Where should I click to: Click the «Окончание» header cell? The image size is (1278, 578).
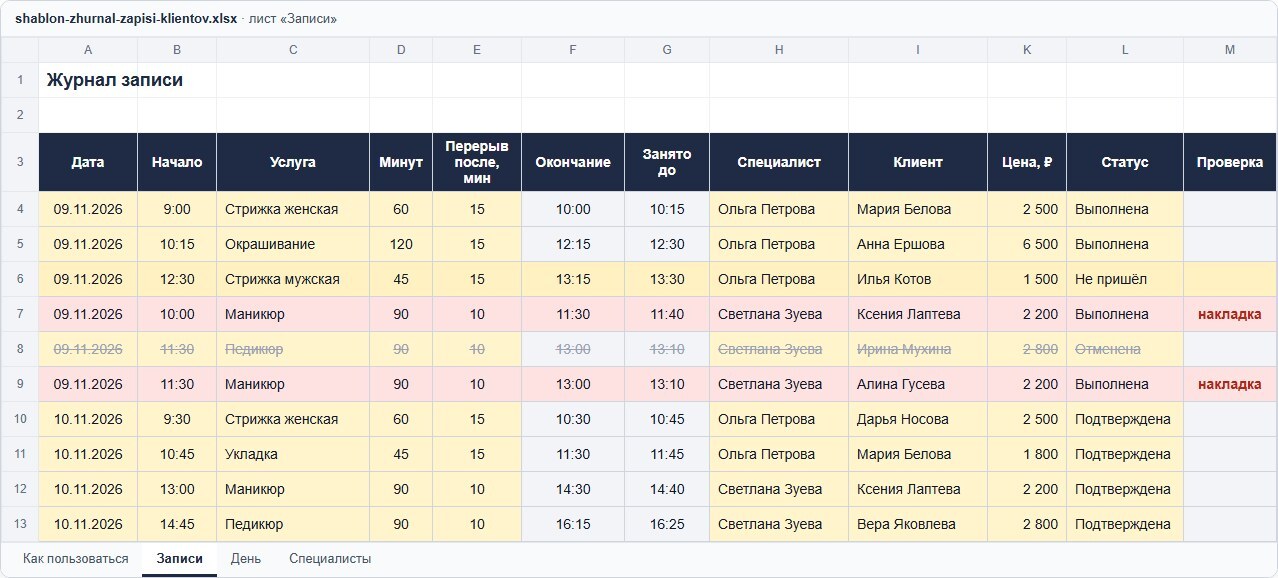pos(573,162)
